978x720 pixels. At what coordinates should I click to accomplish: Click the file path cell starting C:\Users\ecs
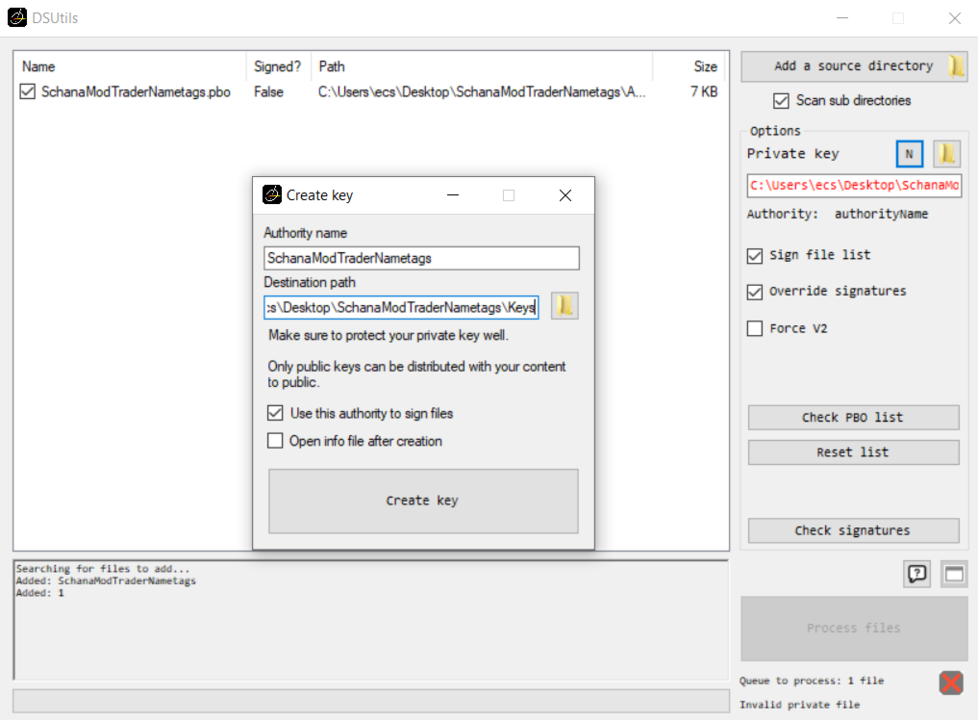point(482,92)
